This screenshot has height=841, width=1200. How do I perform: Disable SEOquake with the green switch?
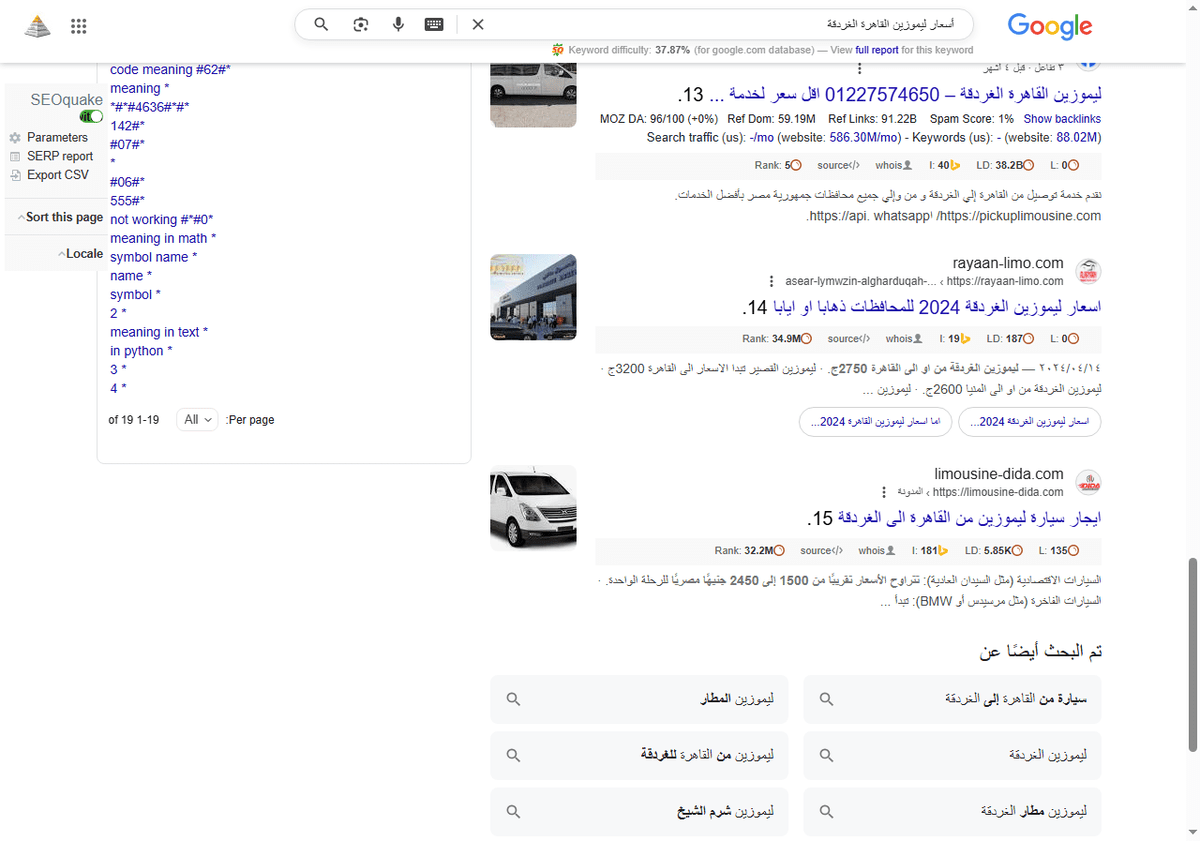(91, 116)
